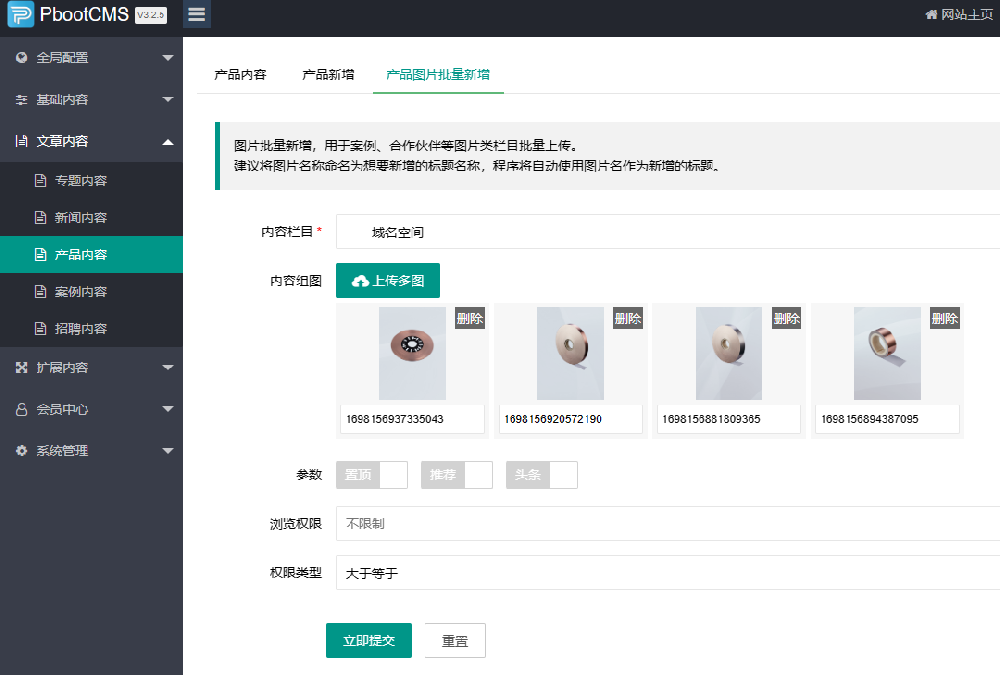The height and width of the screenshot is (675, 1000).
Task: Click the sliders icon next to 基础内容
Action: click(x=20, y=99)
